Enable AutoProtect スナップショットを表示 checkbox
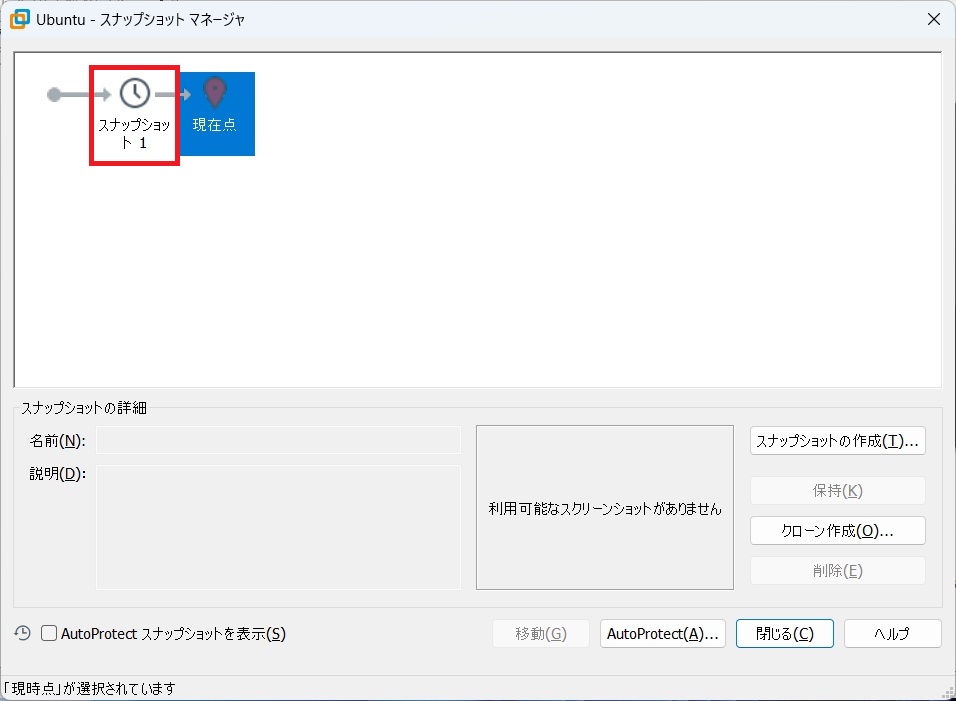This screenshot has width=956, height=701. 49,633
